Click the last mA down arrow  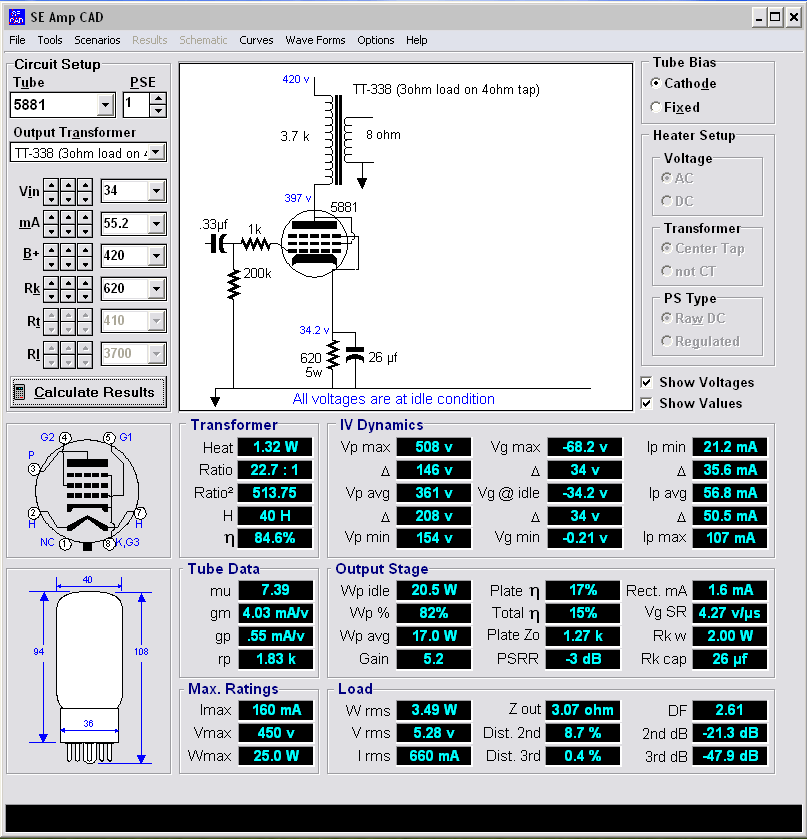coord(85,231)
